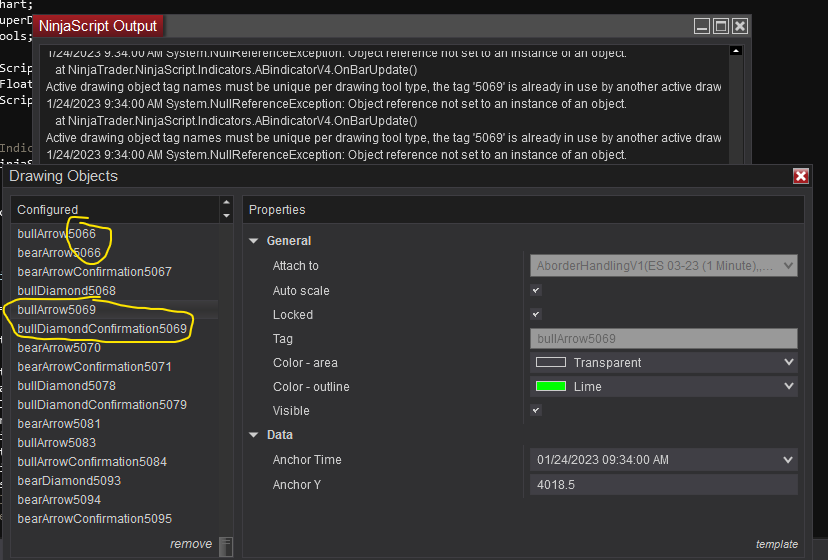The image size is (828, 560).
Task: Close the NinjaScript Output window
Action: (740, 26)
